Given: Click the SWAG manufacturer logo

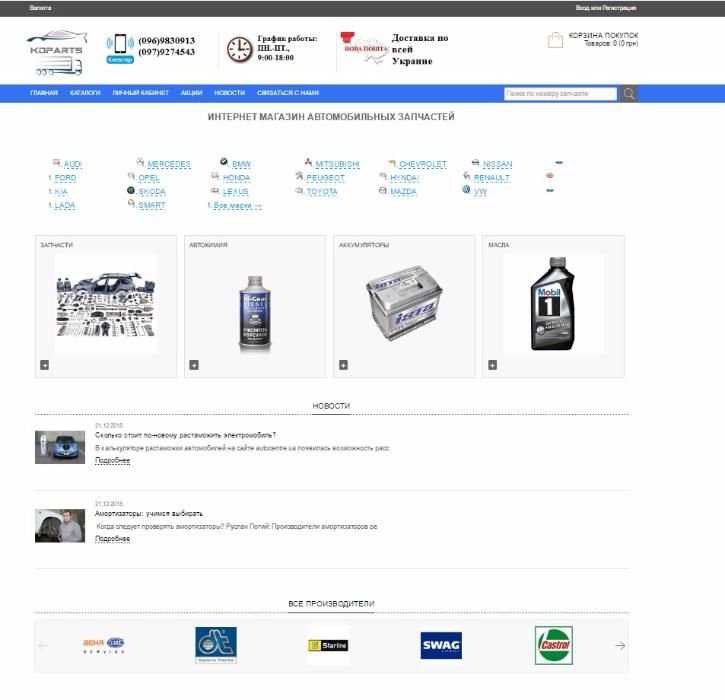Looking at the screenshot, I should click(x=441, y=645).
